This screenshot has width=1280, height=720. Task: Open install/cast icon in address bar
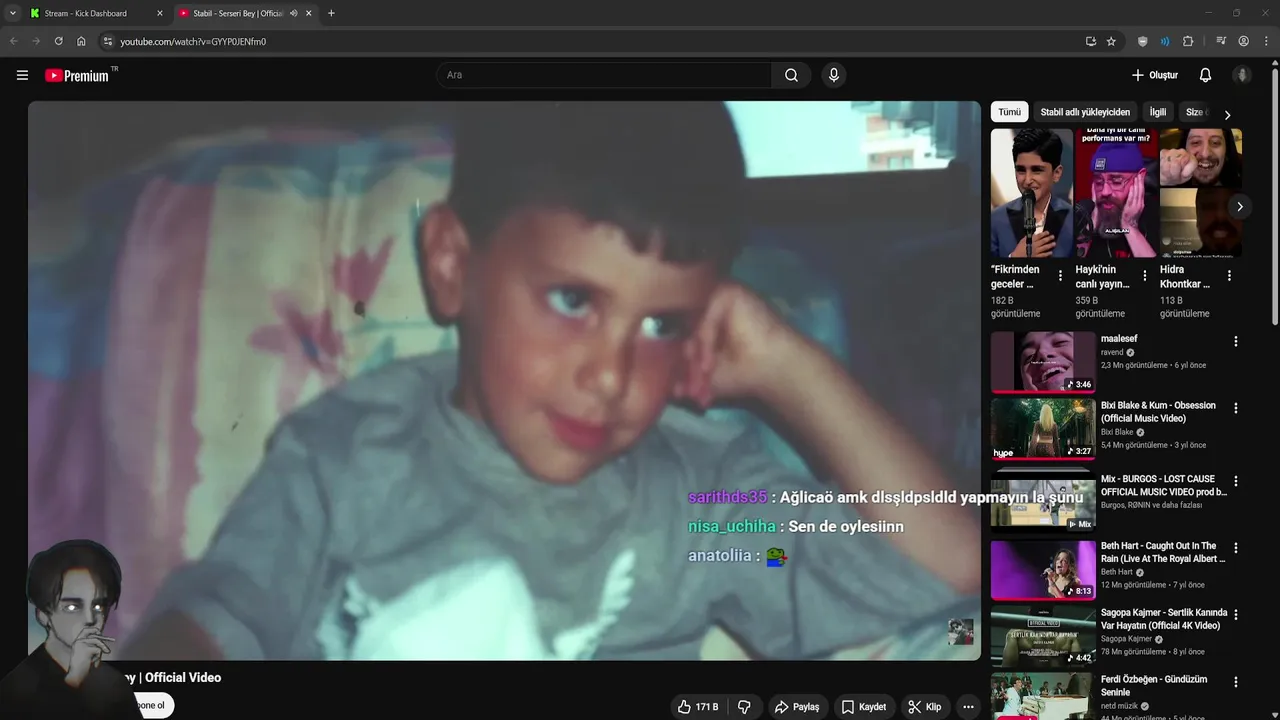coord(1090,41)
